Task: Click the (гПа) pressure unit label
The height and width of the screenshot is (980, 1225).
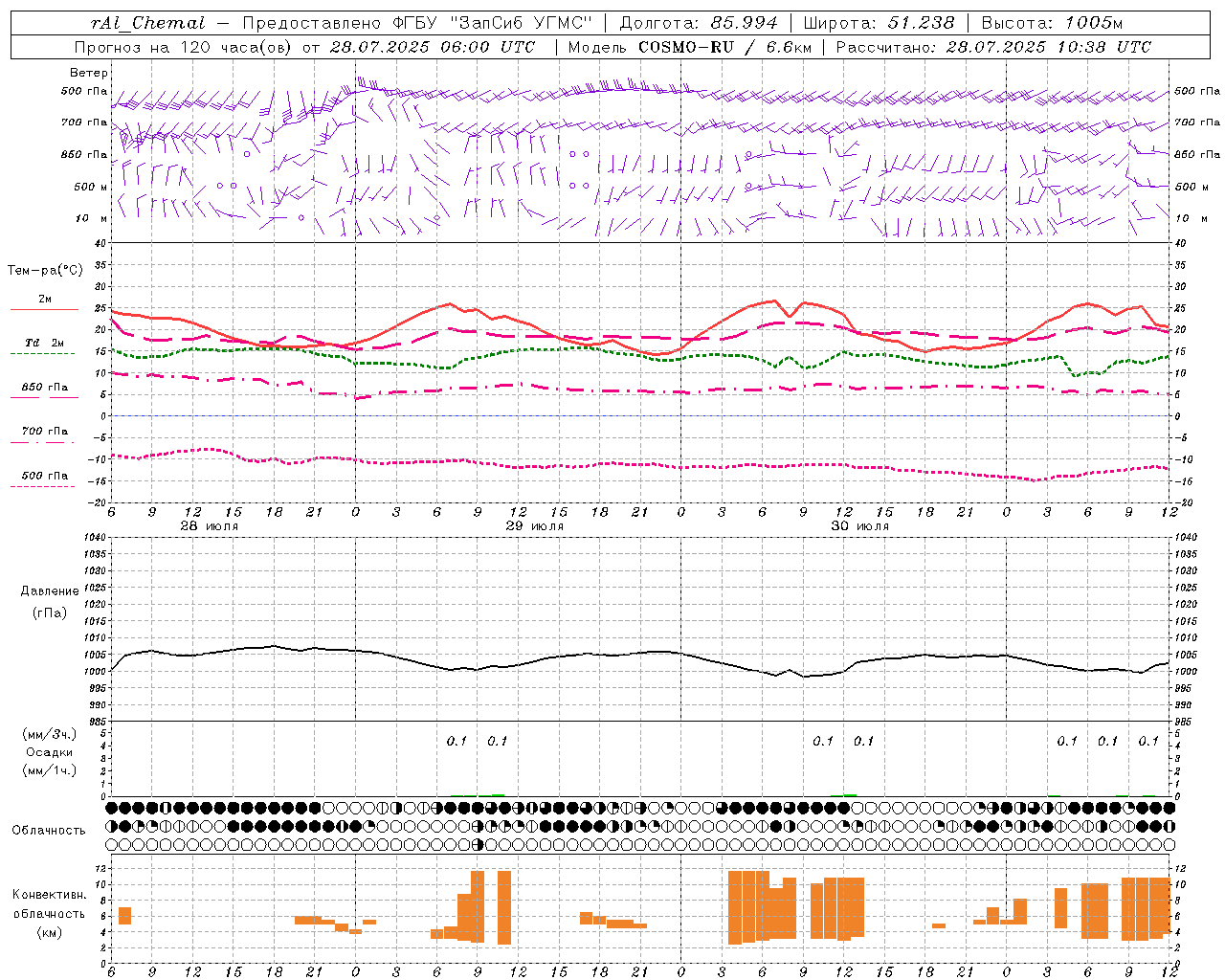Action: pyautogui.click(x=50, y=612)
